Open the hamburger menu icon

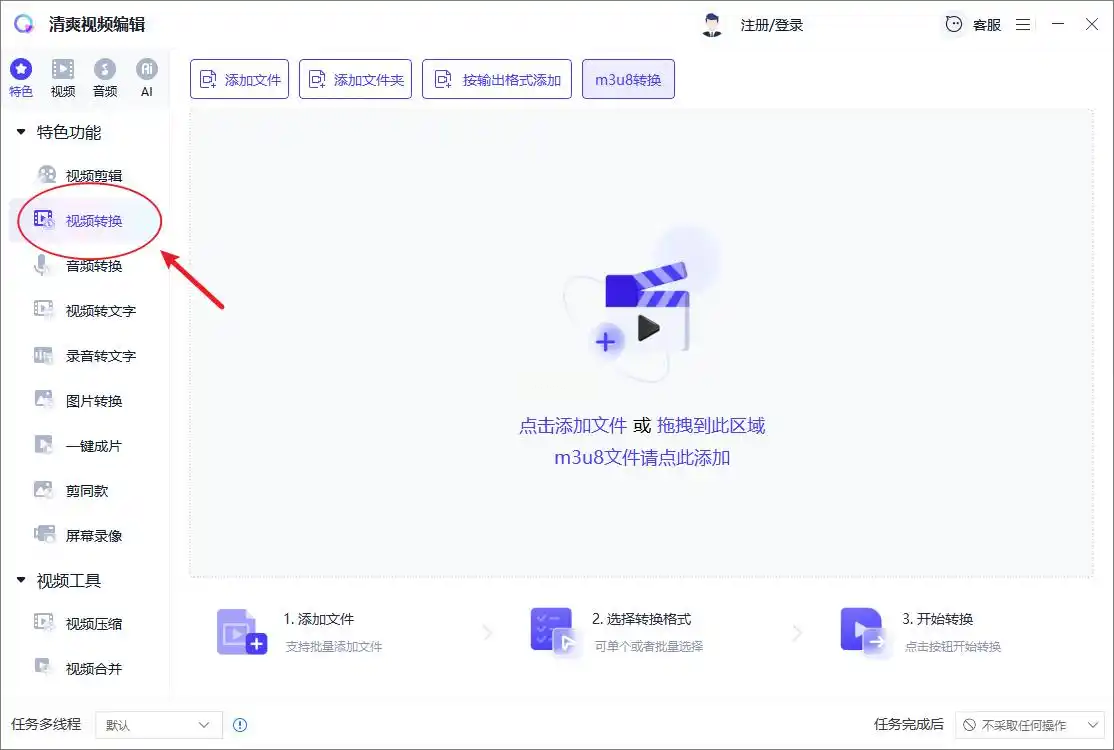pos(1023,25)
